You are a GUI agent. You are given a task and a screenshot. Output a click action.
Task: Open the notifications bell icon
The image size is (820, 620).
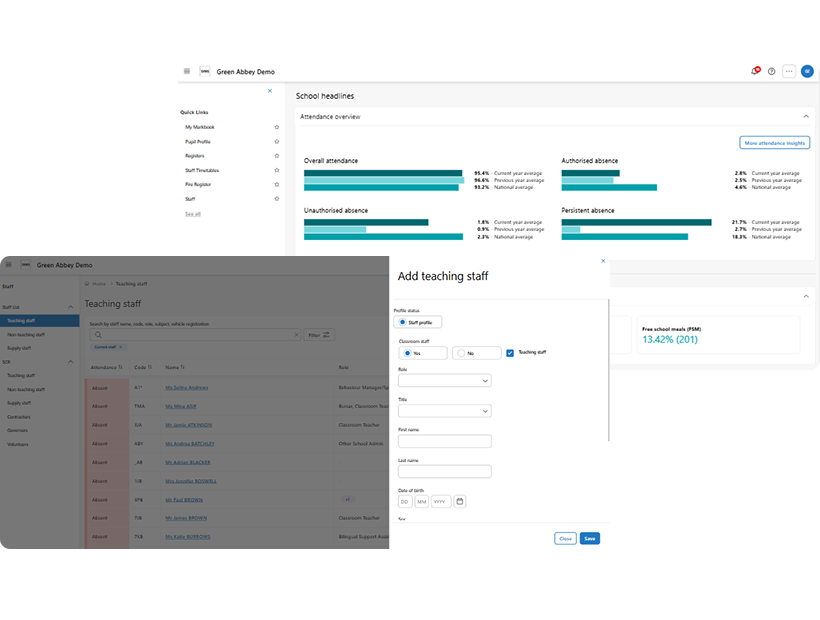[x=755, y=72]
